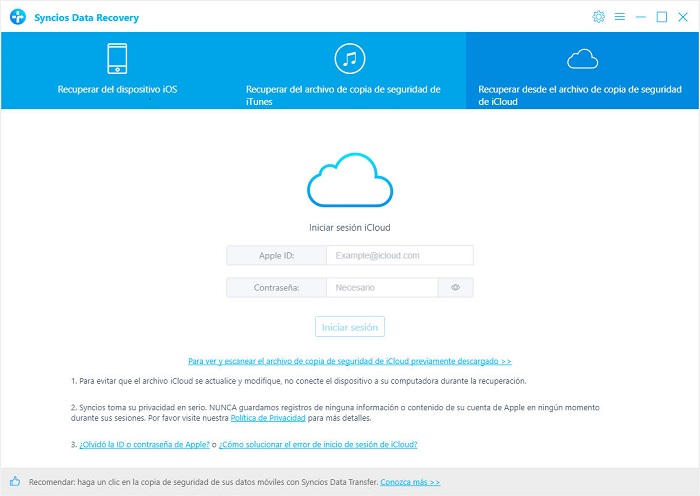Minimize the Syncios window

(641, 17)
